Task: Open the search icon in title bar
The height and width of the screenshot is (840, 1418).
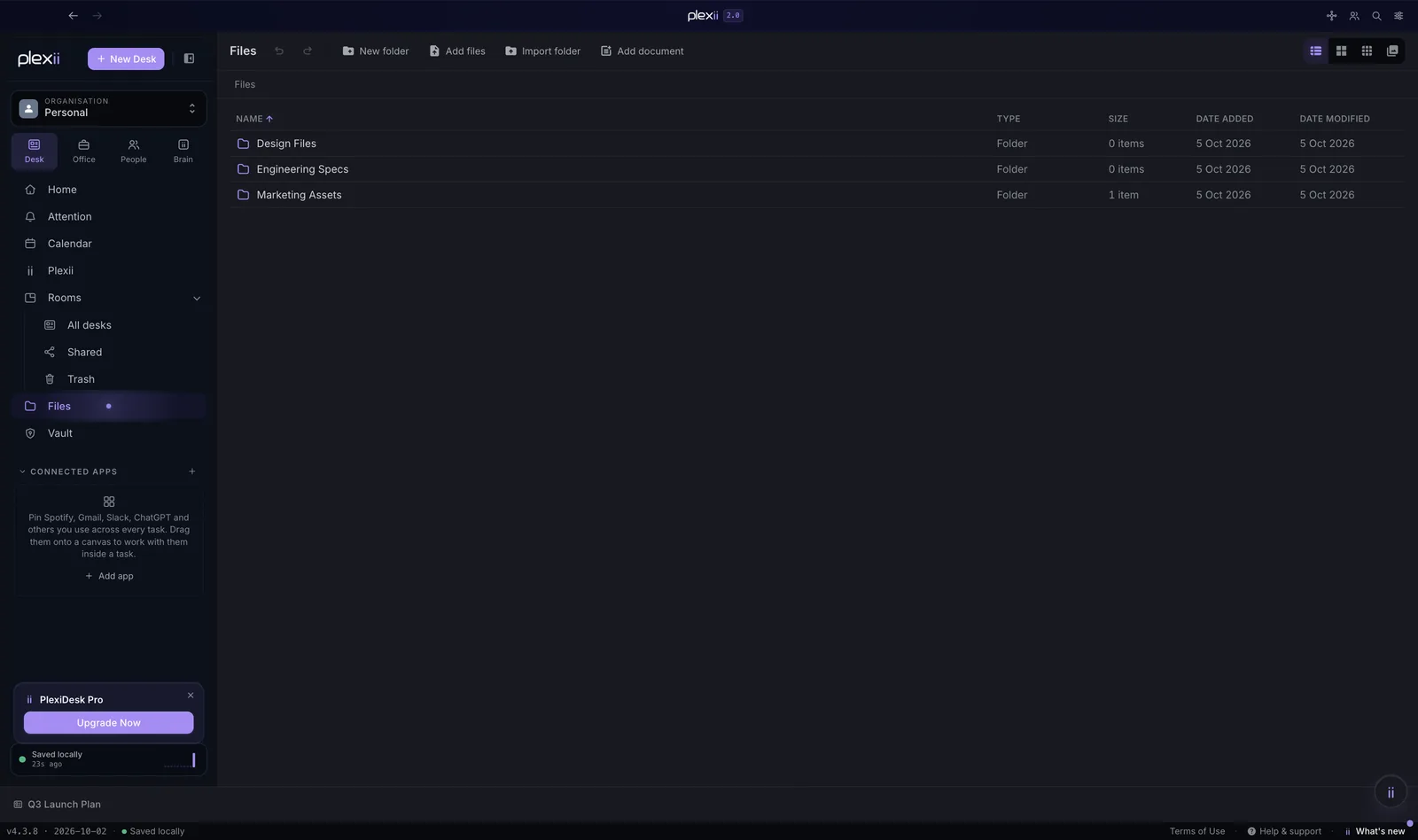Action: coord(1376,16)
